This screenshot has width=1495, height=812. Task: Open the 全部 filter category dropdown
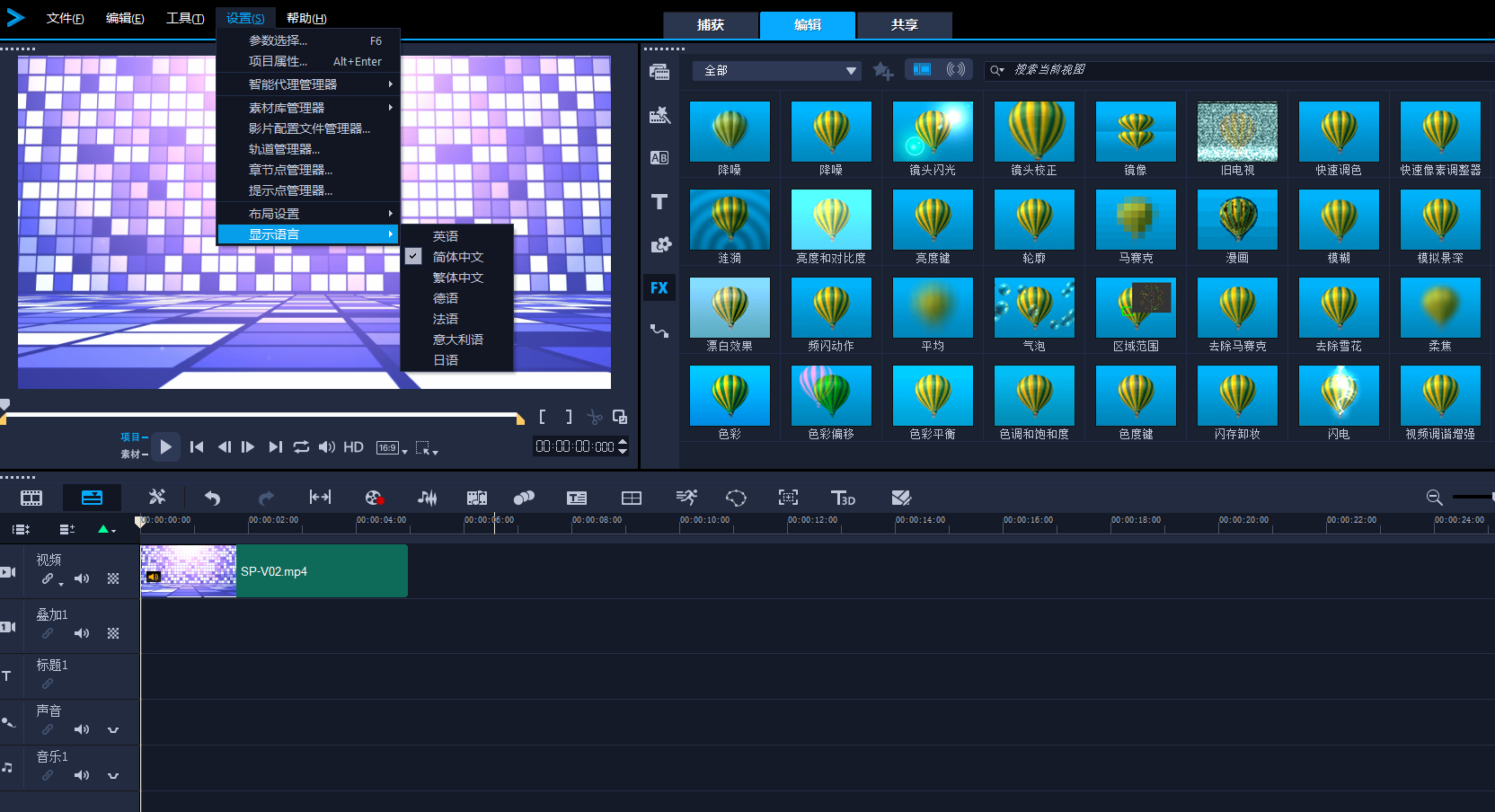[x=777, y=70]
